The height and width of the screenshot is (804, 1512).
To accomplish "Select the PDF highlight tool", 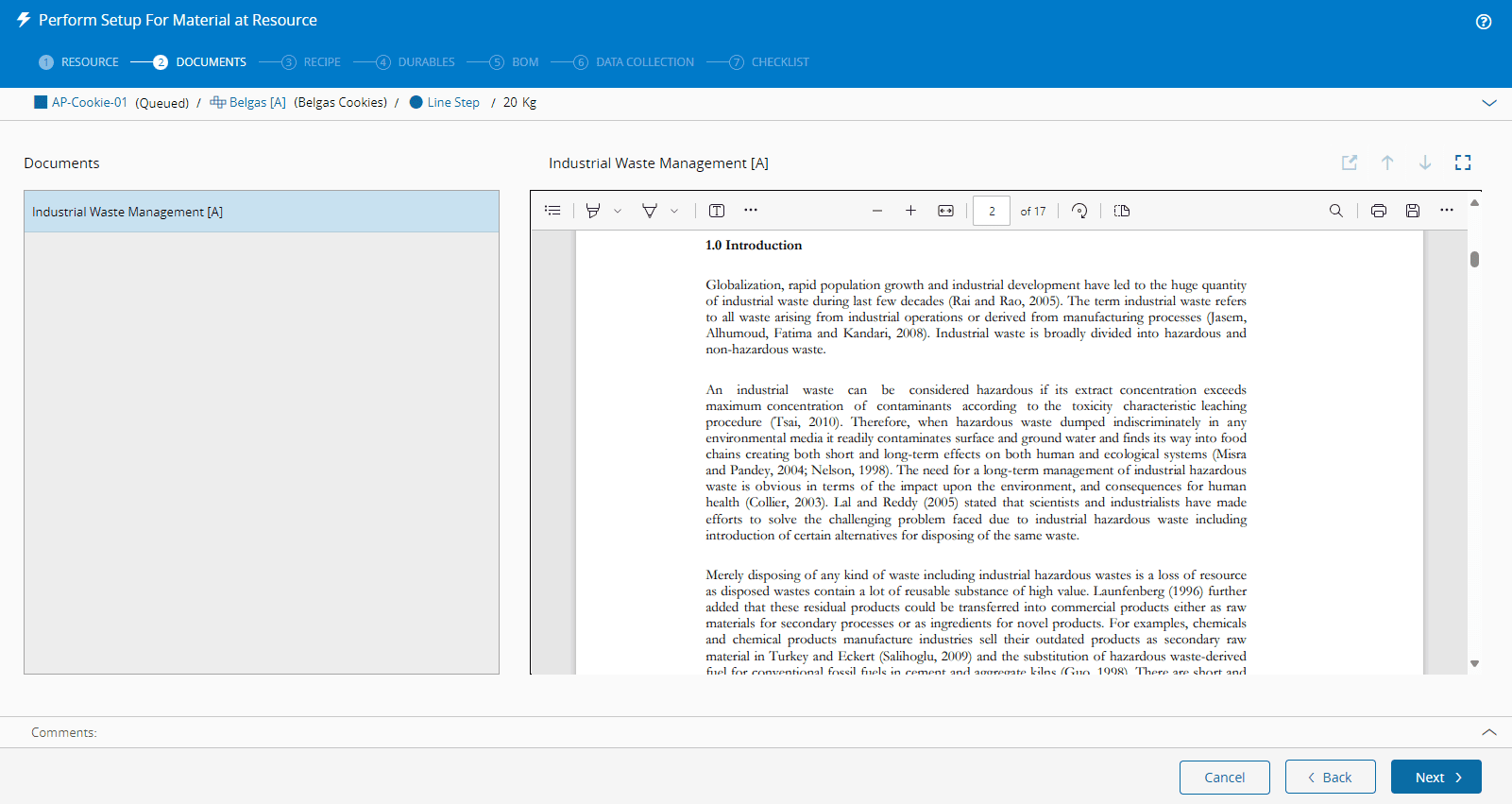I will point(593,211).
